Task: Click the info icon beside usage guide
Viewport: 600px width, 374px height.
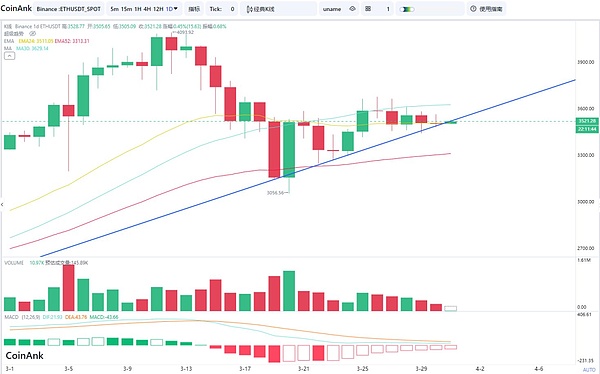Action: 473,8
